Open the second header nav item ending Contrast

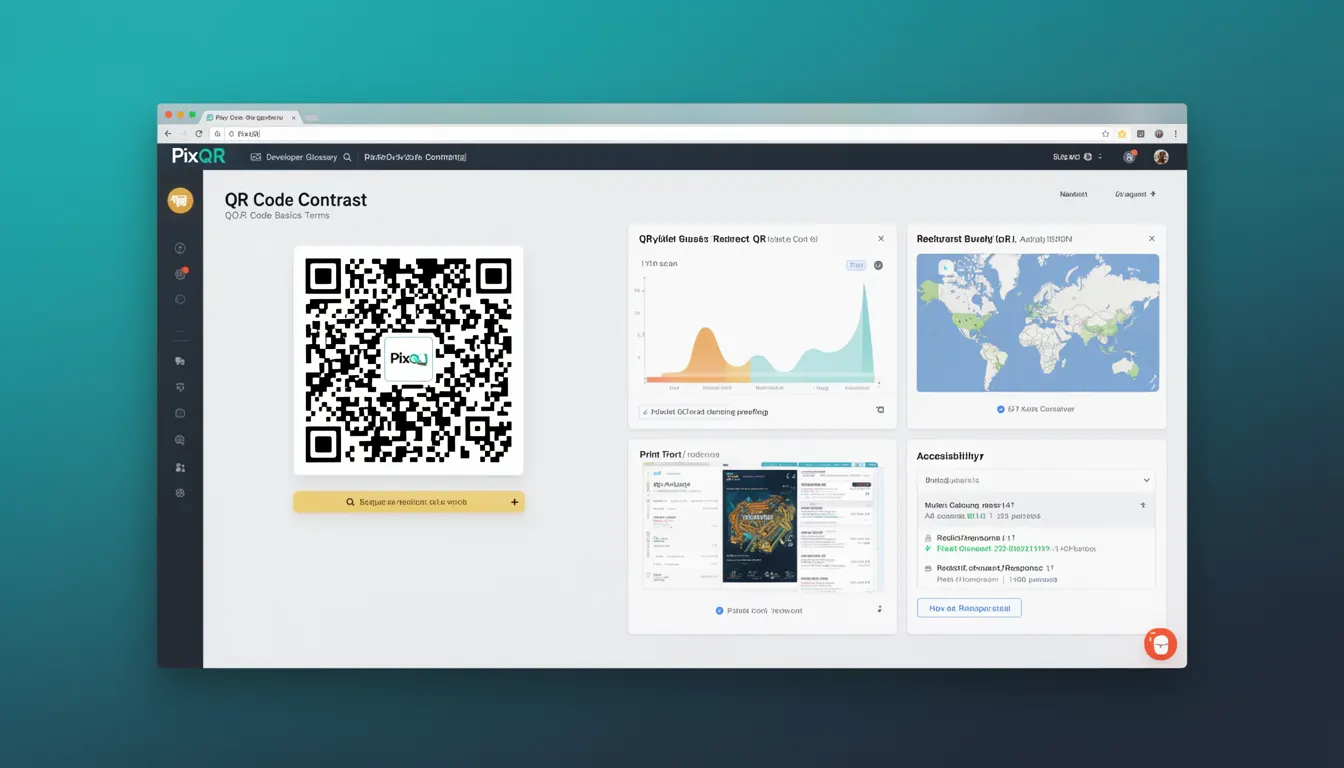[x=415, y=157]
